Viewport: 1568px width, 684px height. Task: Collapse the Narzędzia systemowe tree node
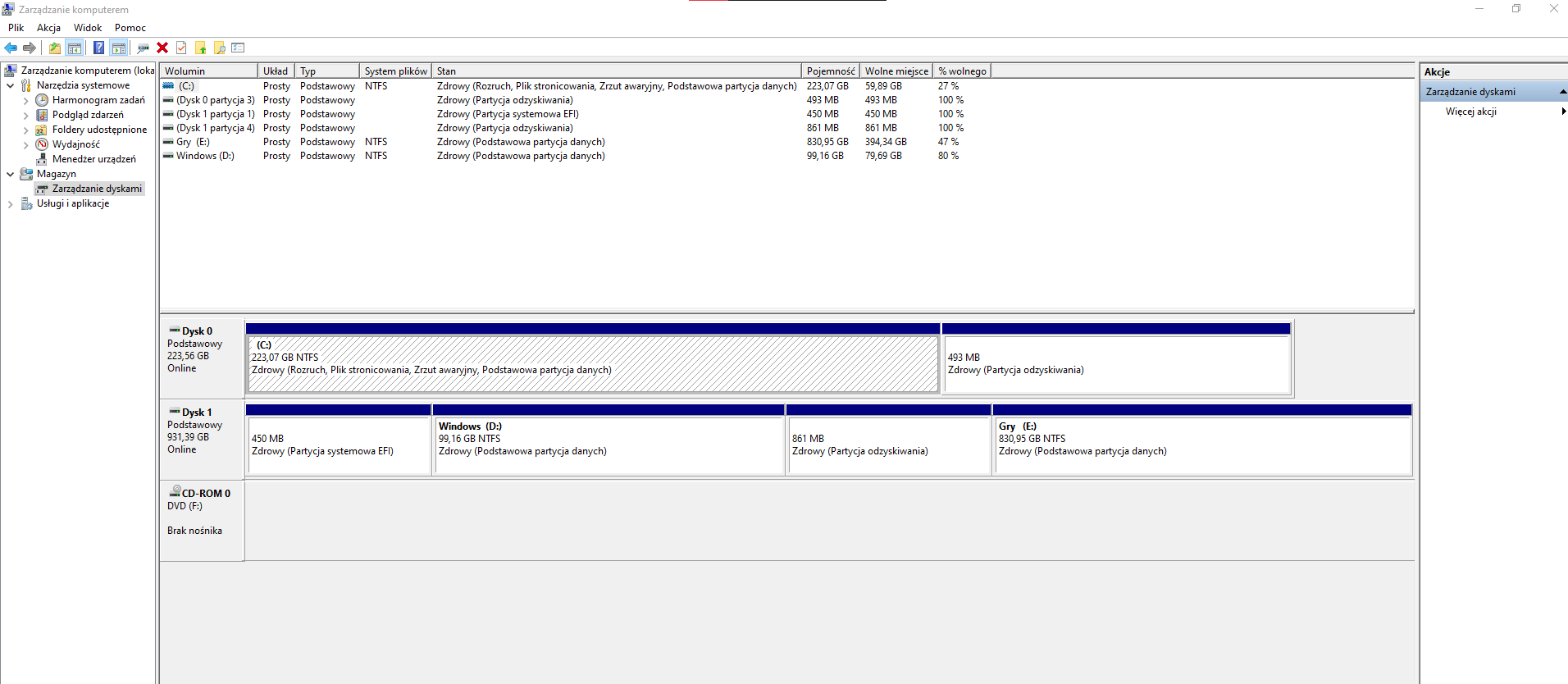[10, 85]
